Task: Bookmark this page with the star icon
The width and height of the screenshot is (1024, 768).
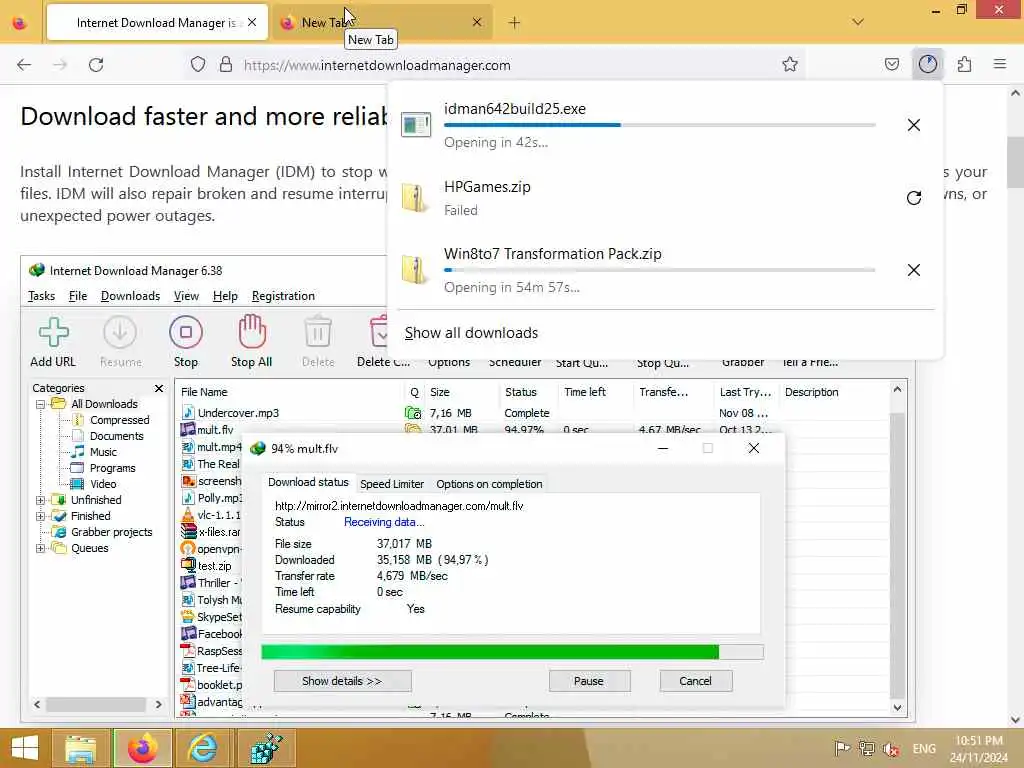Action: pyautogui.click(x=790, y=64)
